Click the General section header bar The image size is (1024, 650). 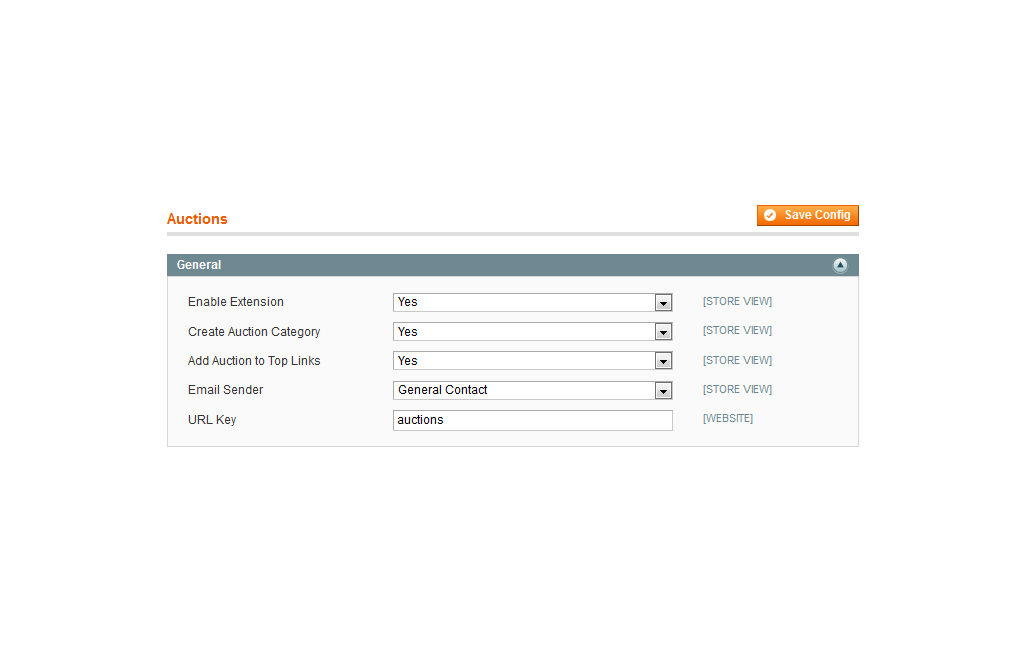[x=513, y=265]
